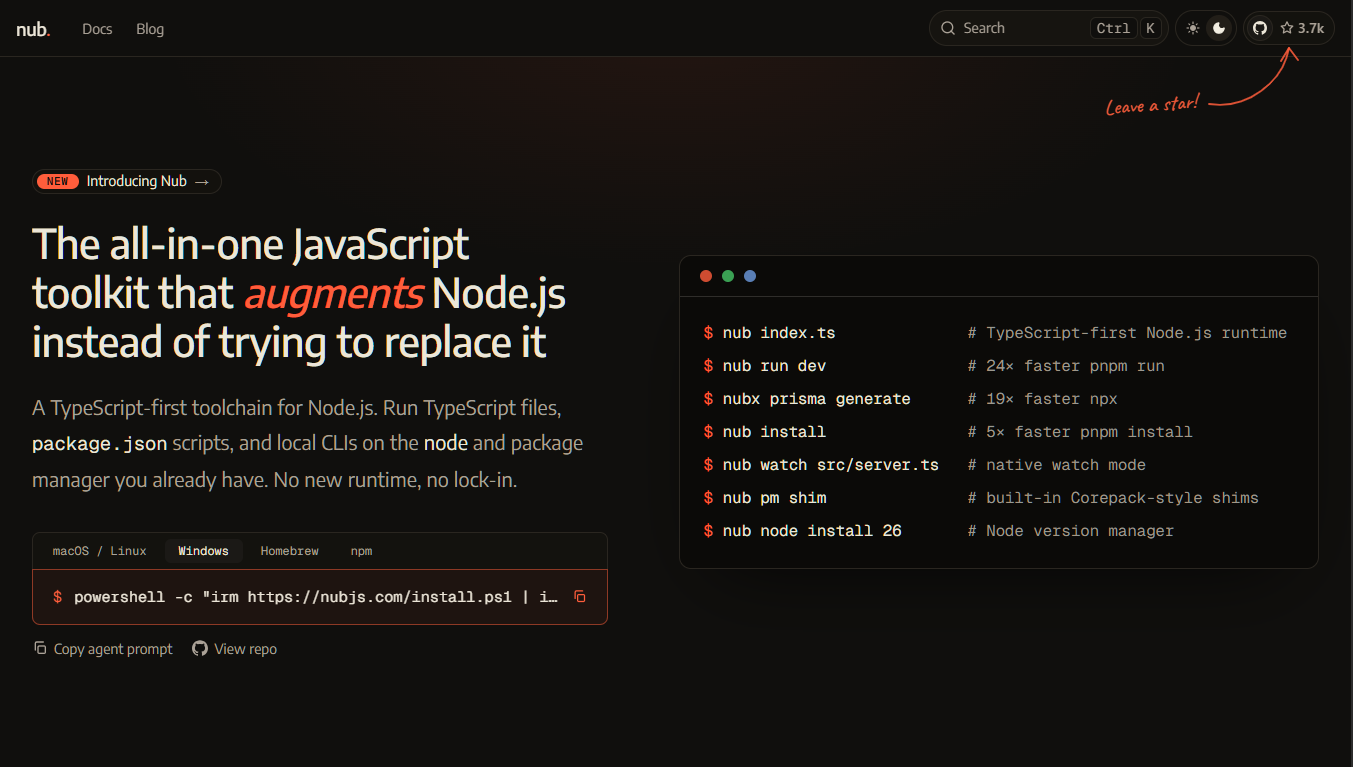Select the Homebrew install tab
Screen dimensions: 1353x767
click(x=290, y=551)
